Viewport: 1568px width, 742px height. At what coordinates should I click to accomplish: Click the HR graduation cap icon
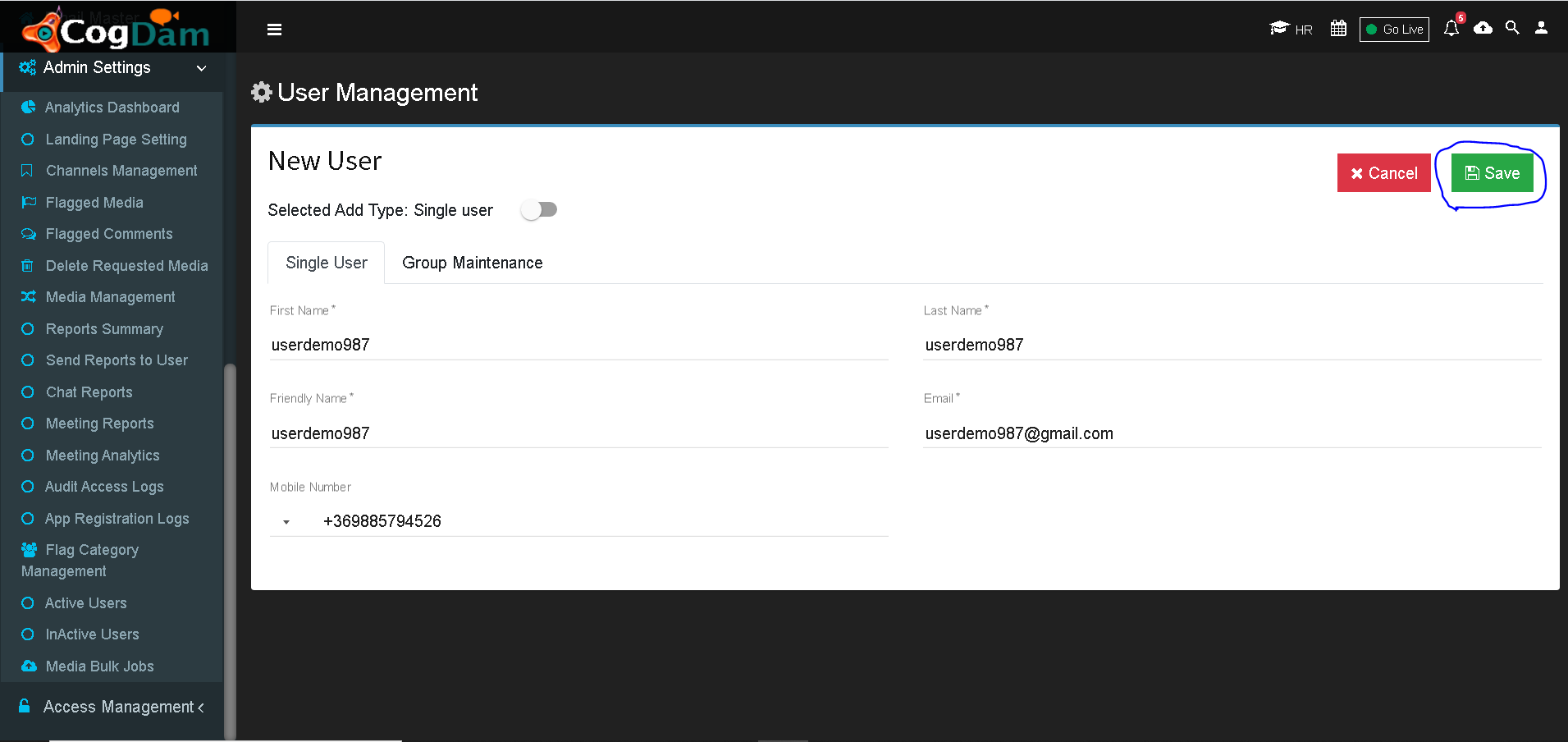[1278, 29]
